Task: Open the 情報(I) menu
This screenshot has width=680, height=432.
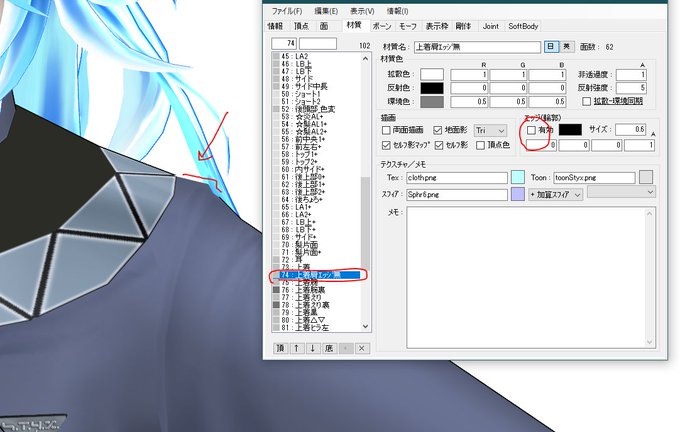Action: pyautogui.click(x=397, y=11)
